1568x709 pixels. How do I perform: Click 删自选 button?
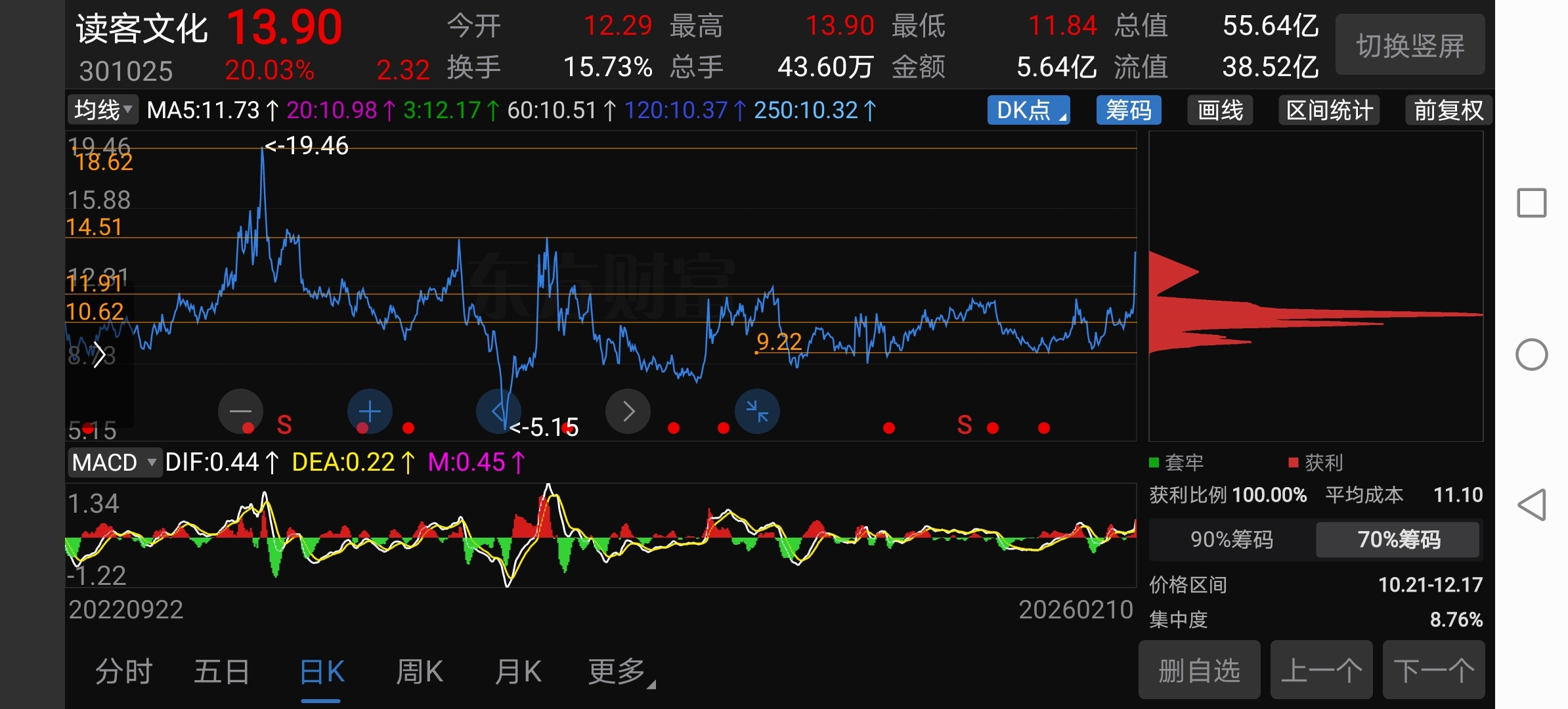tap(1199, 671)
